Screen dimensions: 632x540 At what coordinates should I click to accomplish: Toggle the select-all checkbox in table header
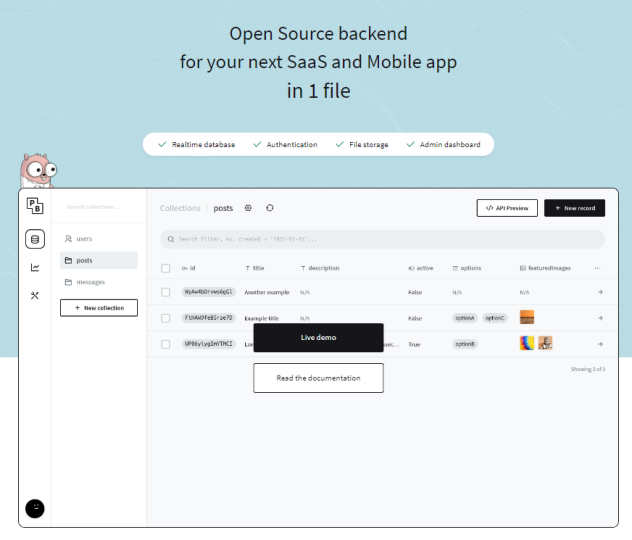click(166, 268)
